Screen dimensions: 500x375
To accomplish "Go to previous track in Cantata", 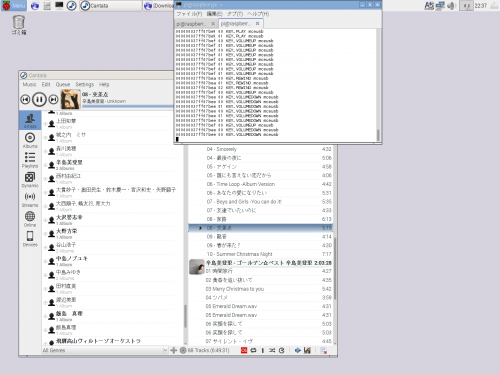I will (25, 99).
